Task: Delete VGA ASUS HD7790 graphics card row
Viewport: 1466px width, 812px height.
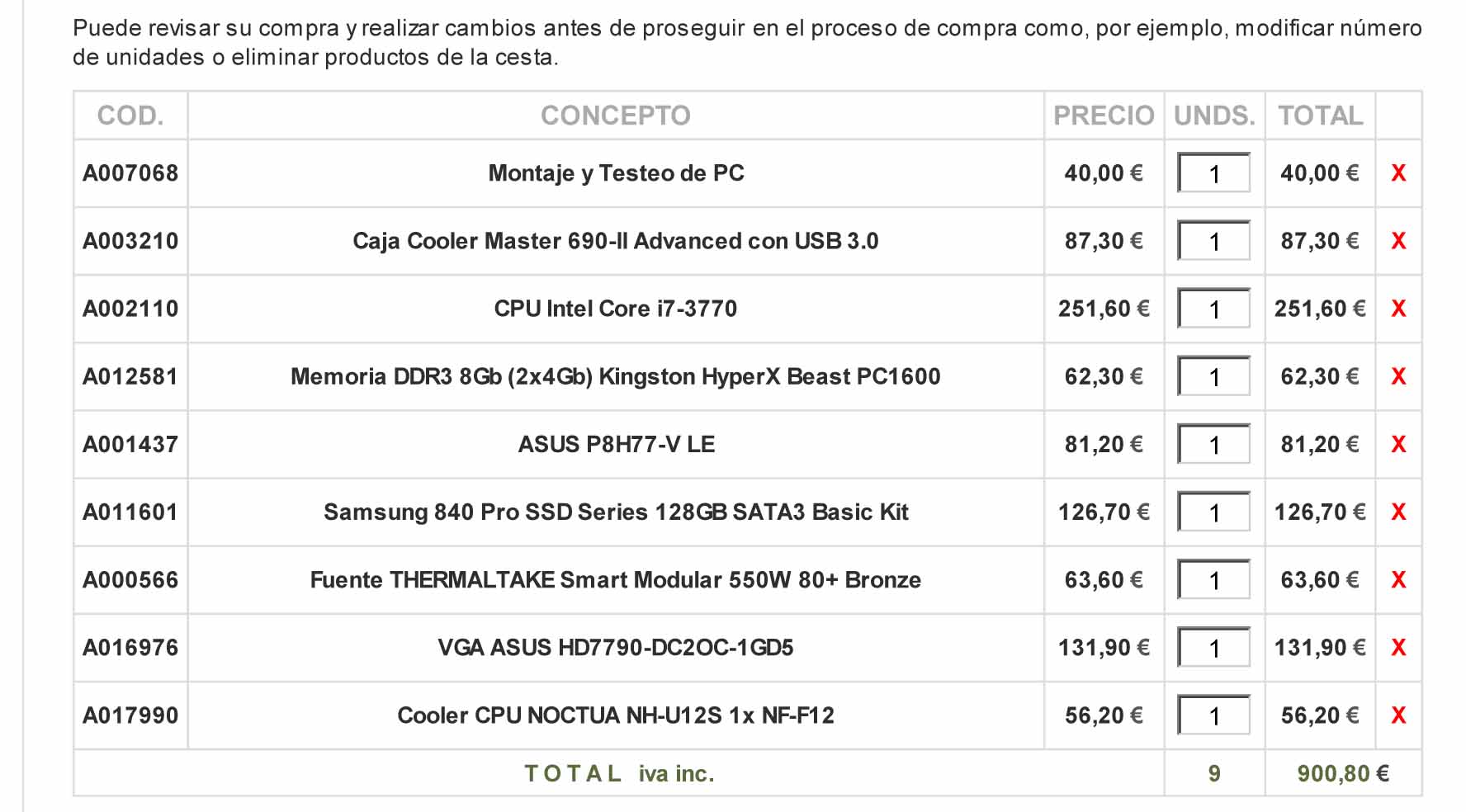Action: click(x=1398, y=647)
